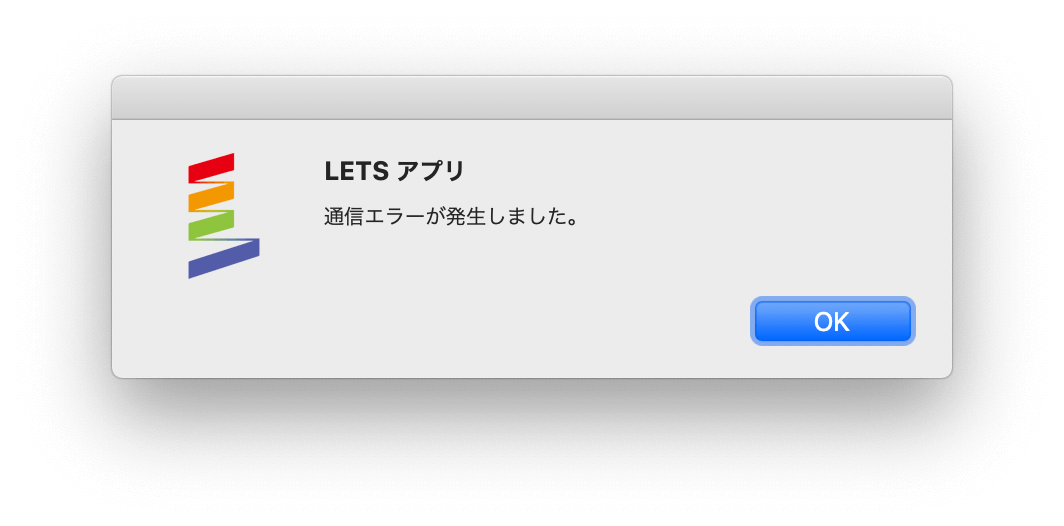Dismiss the communication error via OK label
The height and width of the screenshot is (526, 1064).
tap(833, 321)
